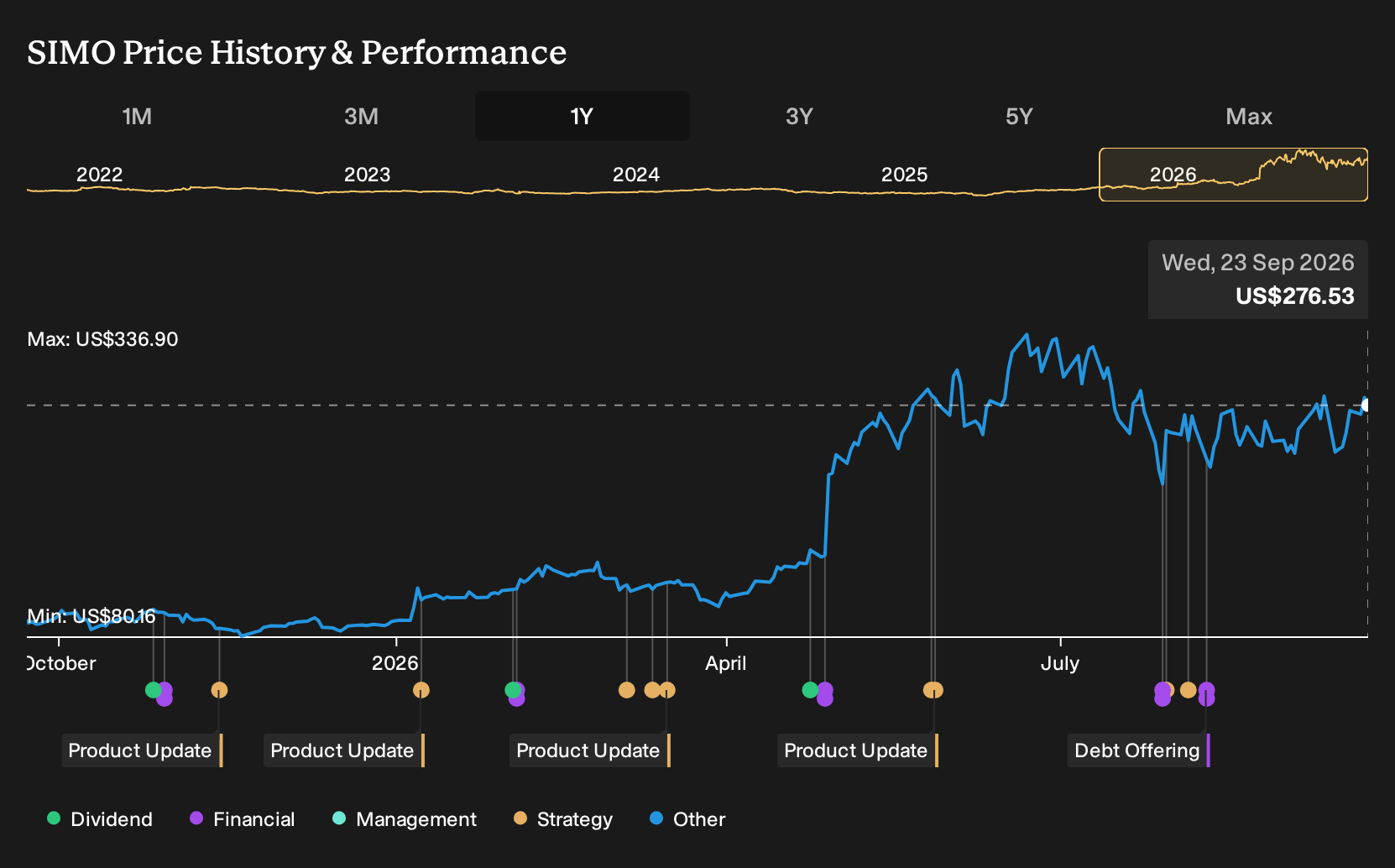Open the leftmost Product Update label
The height and width of the screenshot is (868, 1395).
(x=141, y=750)
